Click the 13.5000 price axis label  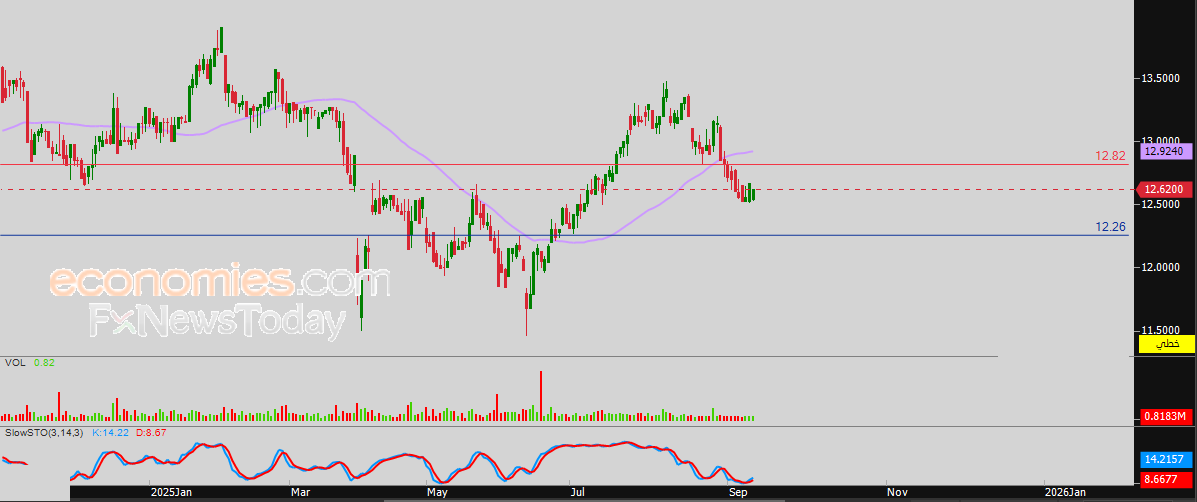1160,78
